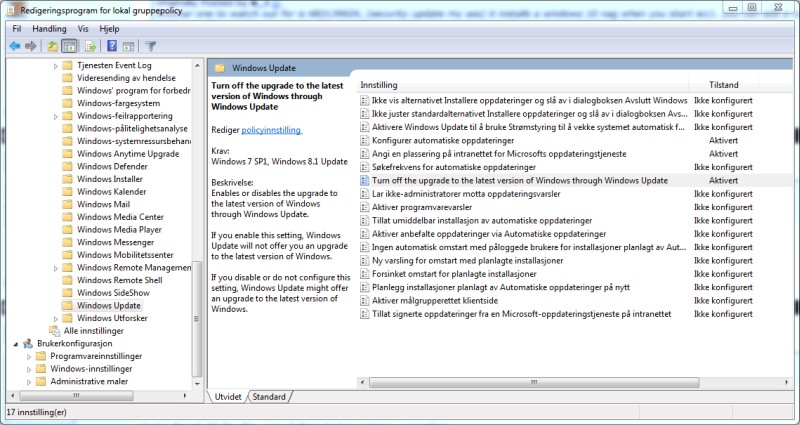Click policy icon beside Konfigurer automatiske oppdateringer

click(364, 140)
